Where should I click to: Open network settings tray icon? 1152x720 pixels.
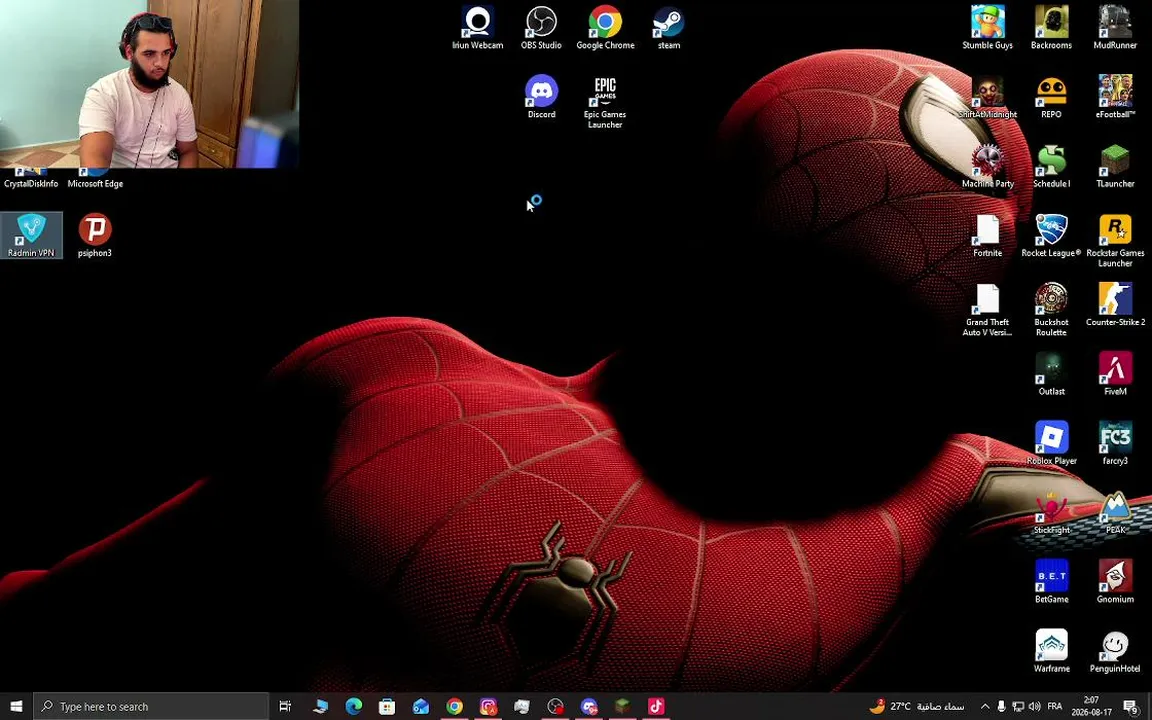coord(1018,706)
